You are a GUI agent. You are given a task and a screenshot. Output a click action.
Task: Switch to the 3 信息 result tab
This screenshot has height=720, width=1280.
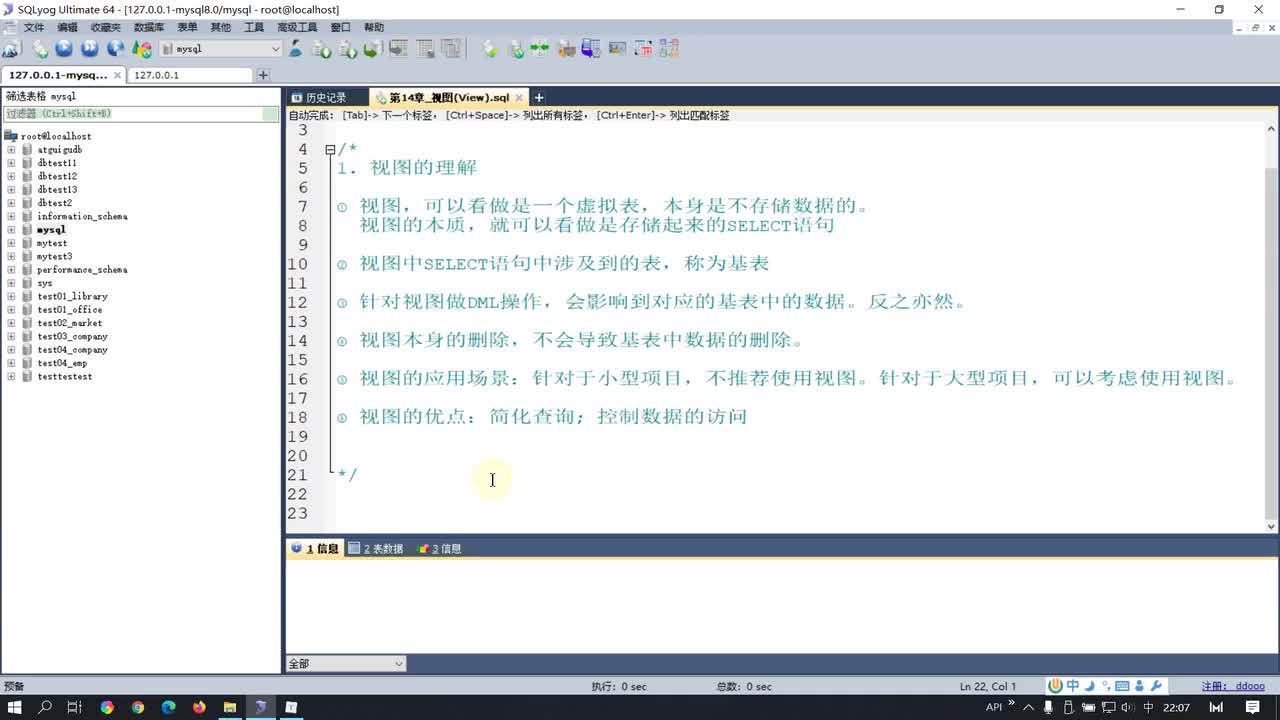[440, 549]
